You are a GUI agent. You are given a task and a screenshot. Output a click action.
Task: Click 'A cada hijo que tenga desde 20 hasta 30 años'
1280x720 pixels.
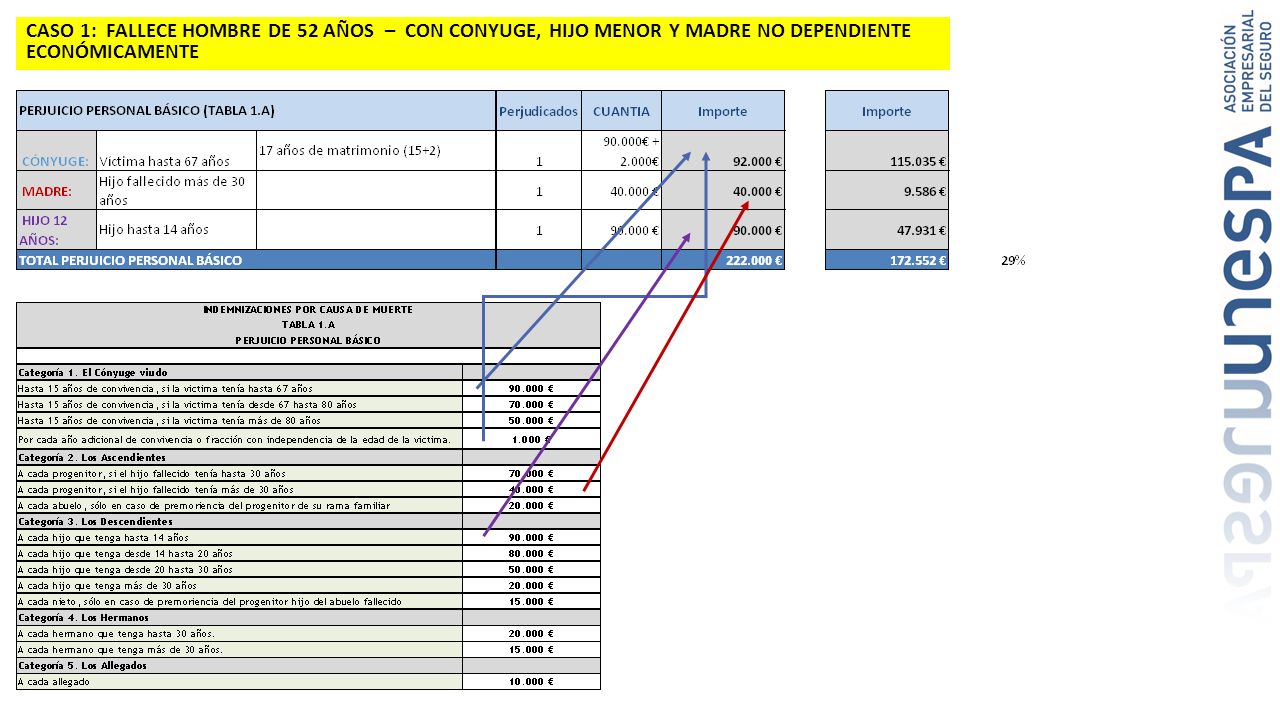point(308,569)
